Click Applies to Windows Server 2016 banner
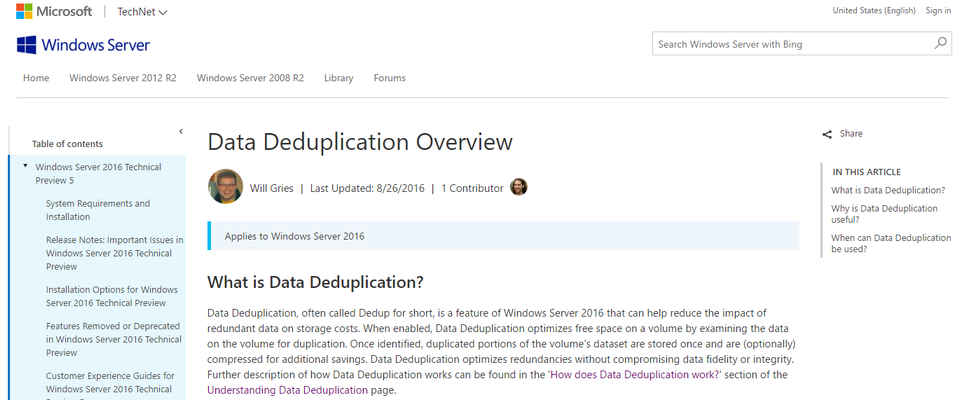 click(x=503, y=236)
